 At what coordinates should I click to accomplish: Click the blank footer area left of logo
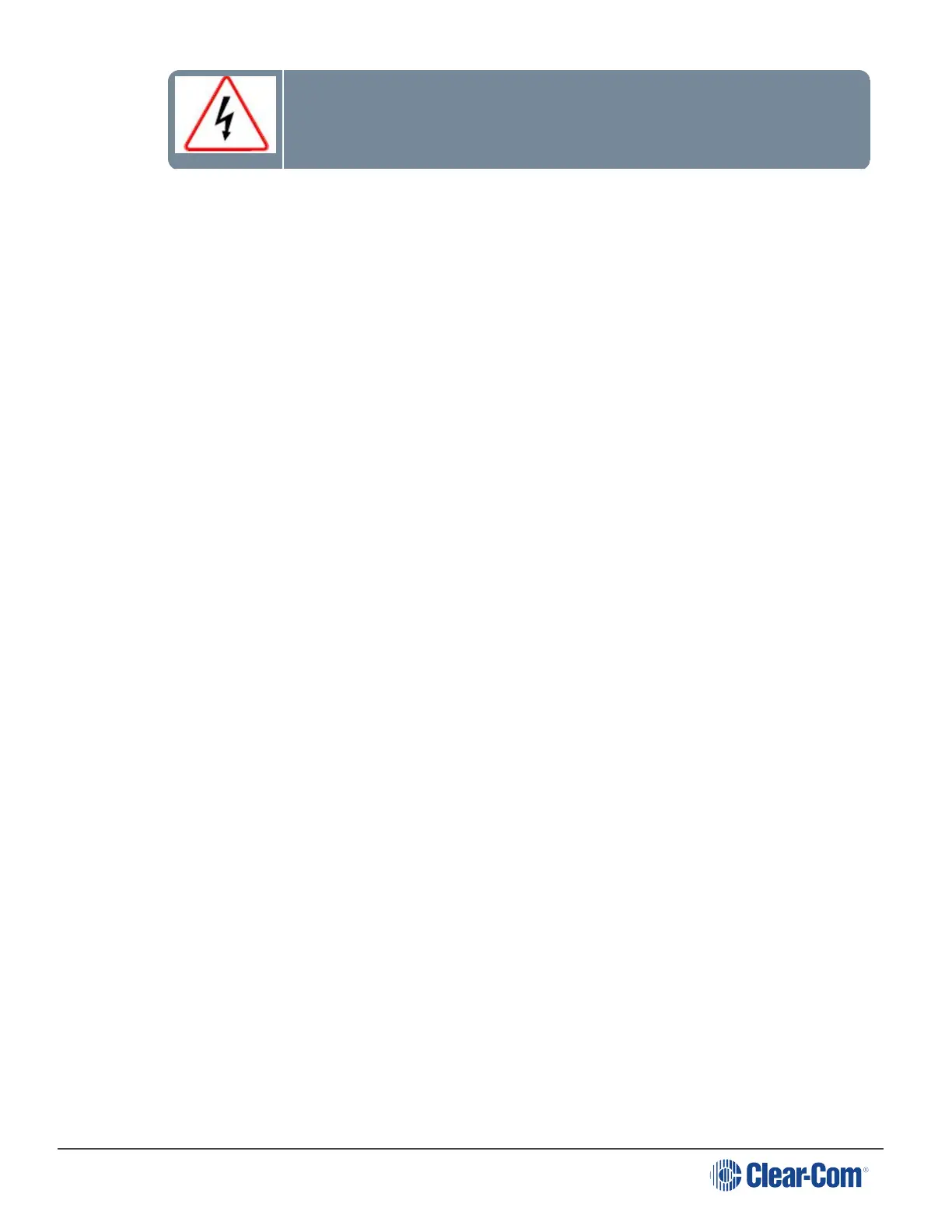[381, 1176]
